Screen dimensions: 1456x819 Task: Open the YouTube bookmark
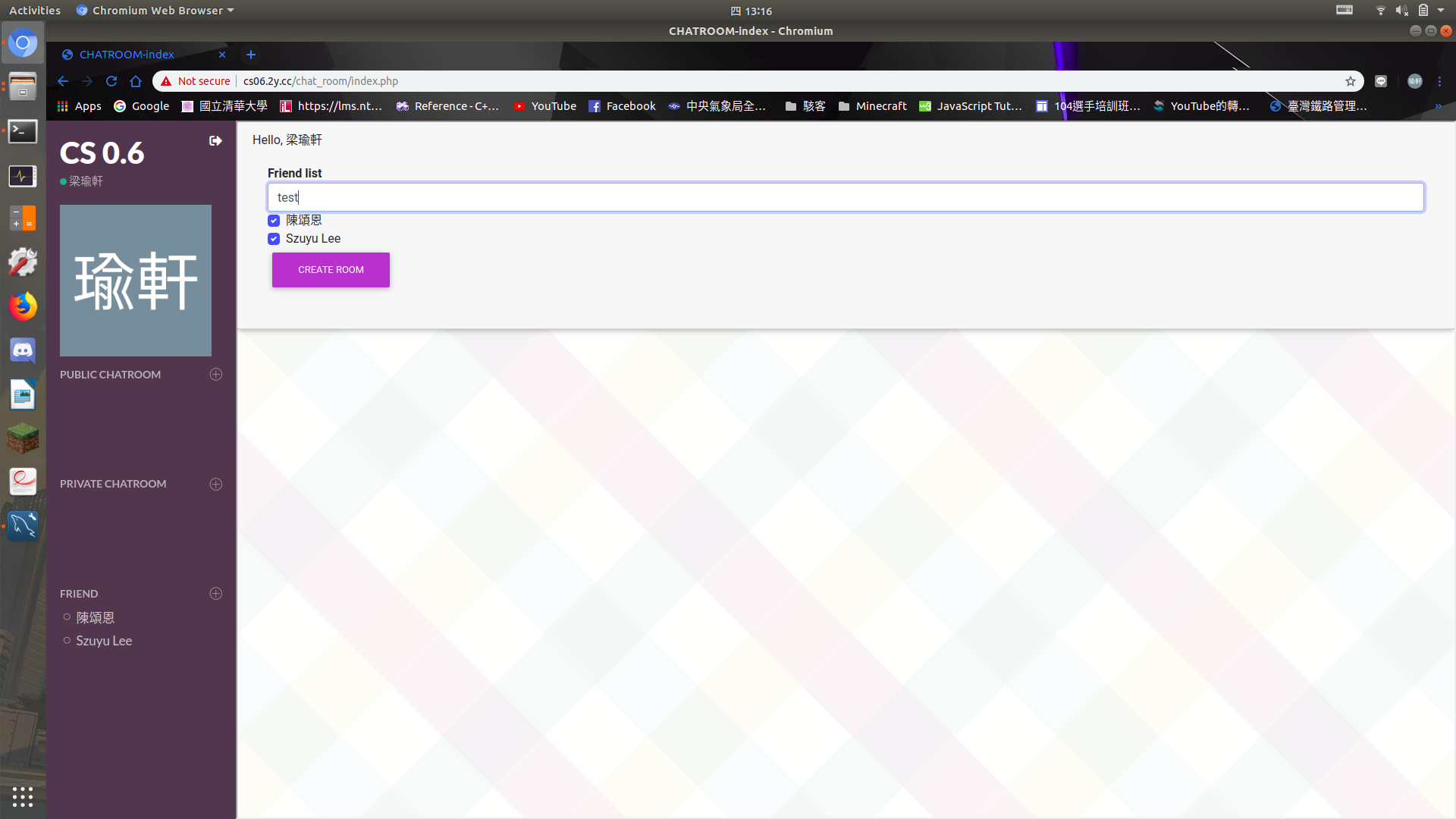coord(544,106)
